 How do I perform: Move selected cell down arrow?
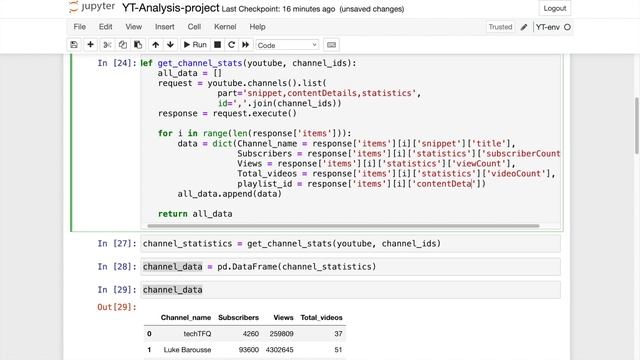[x=171, y=45]
